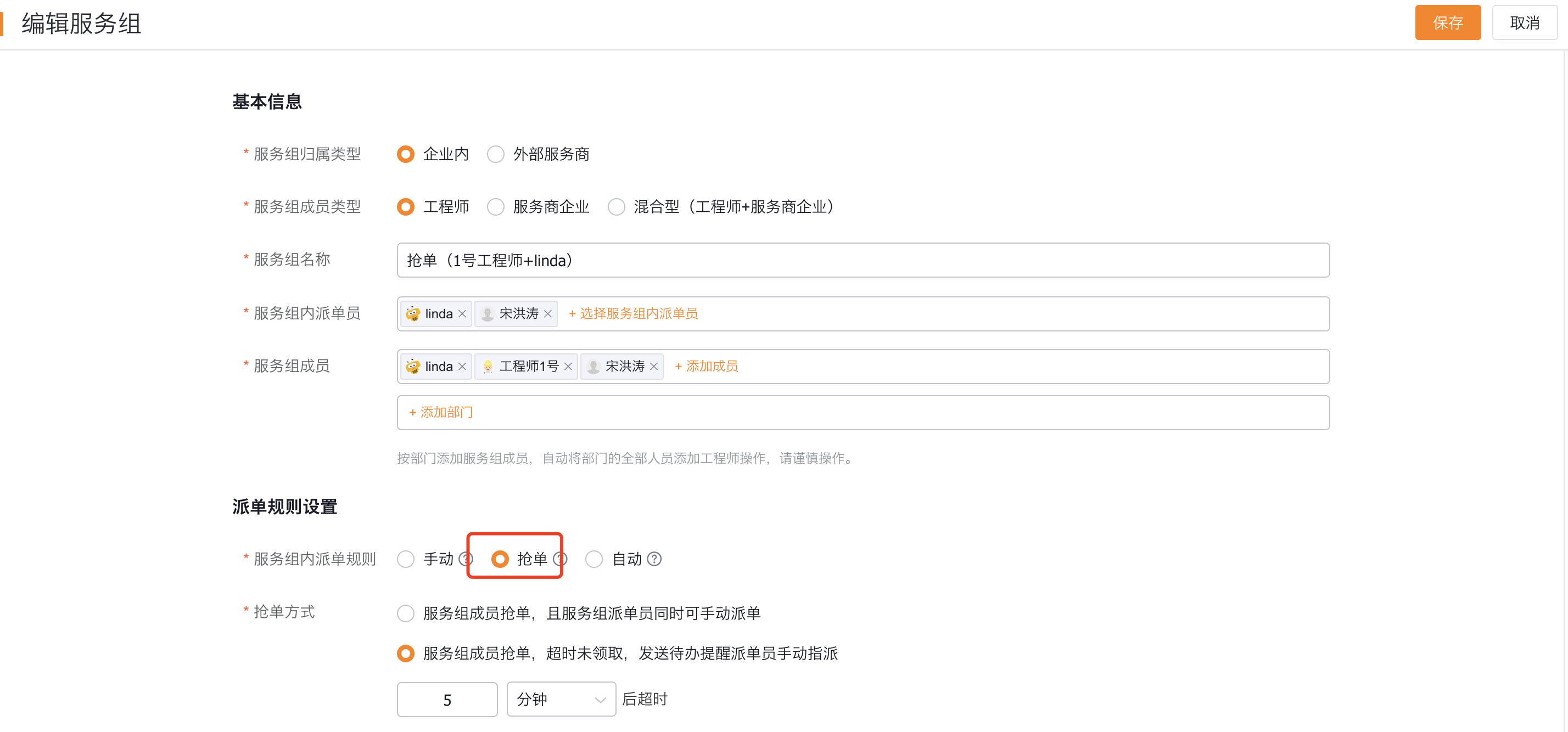Click the 基本信息 section heading
This screenshot has height=732, width=1568.
click(267, 102)
